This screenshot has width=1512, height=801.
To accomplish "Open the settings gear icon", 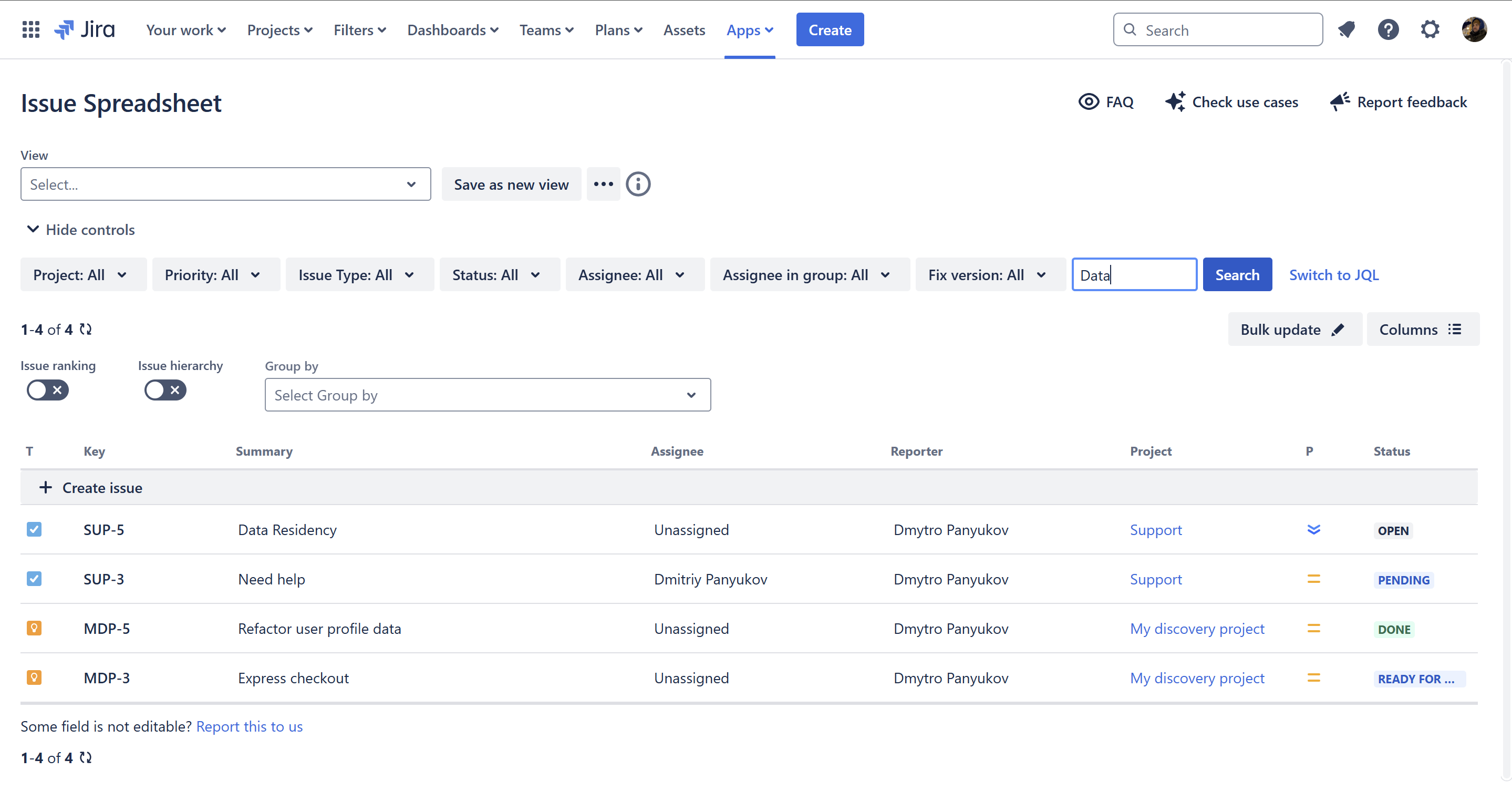I will 1430,29.
